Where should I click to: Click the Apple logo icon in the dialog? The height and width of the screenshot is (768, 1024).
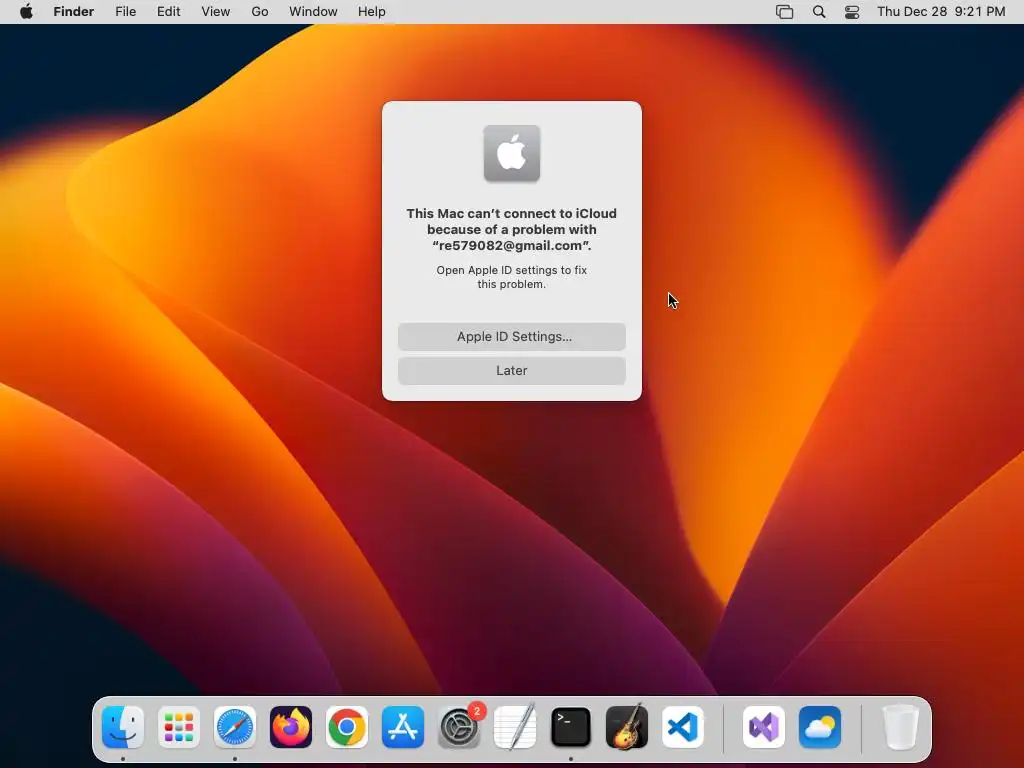click(512, 153)
